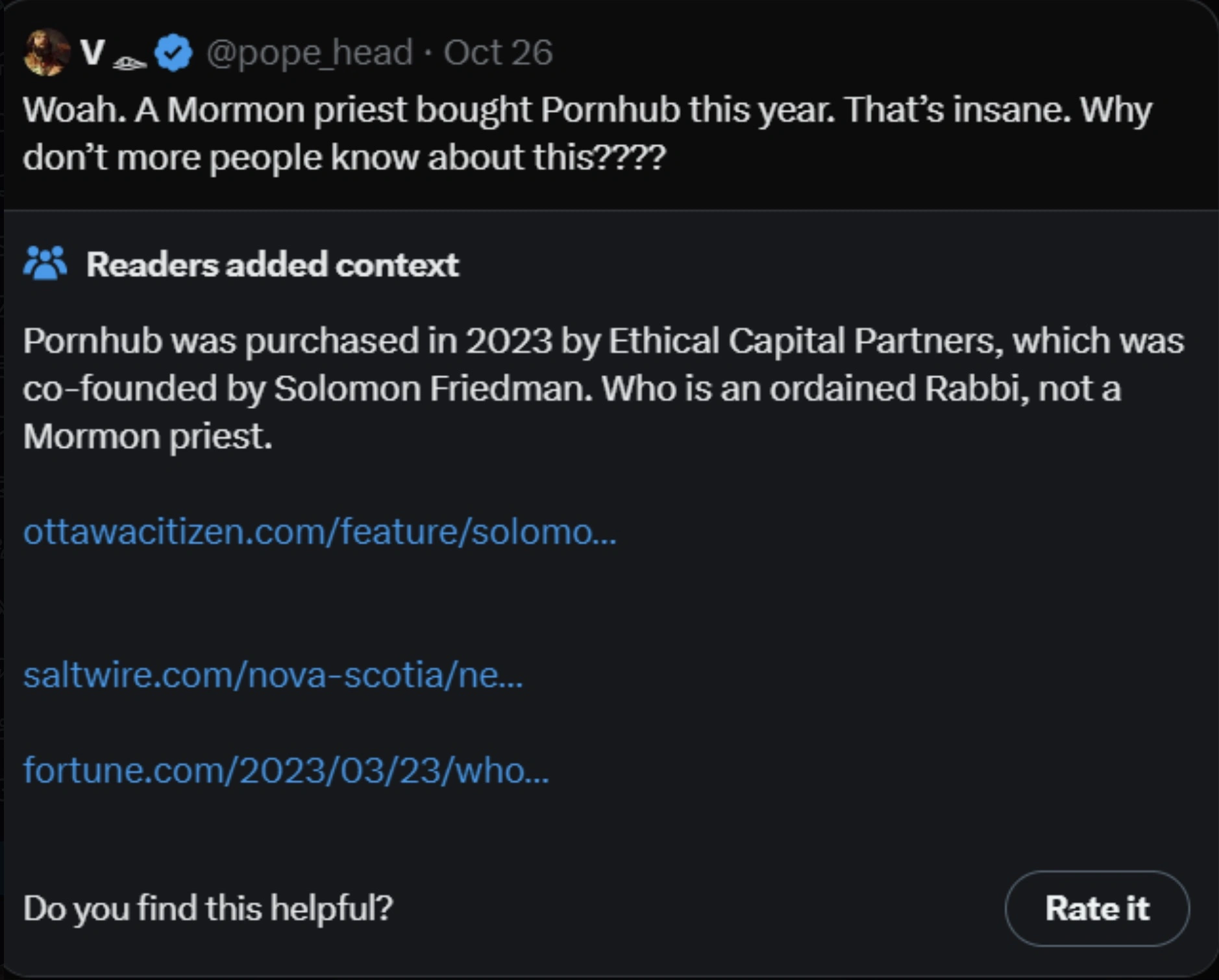1219x980 pixels.
Task: Open the saltwire.com nova-scotia link
Action: [273, 675]
